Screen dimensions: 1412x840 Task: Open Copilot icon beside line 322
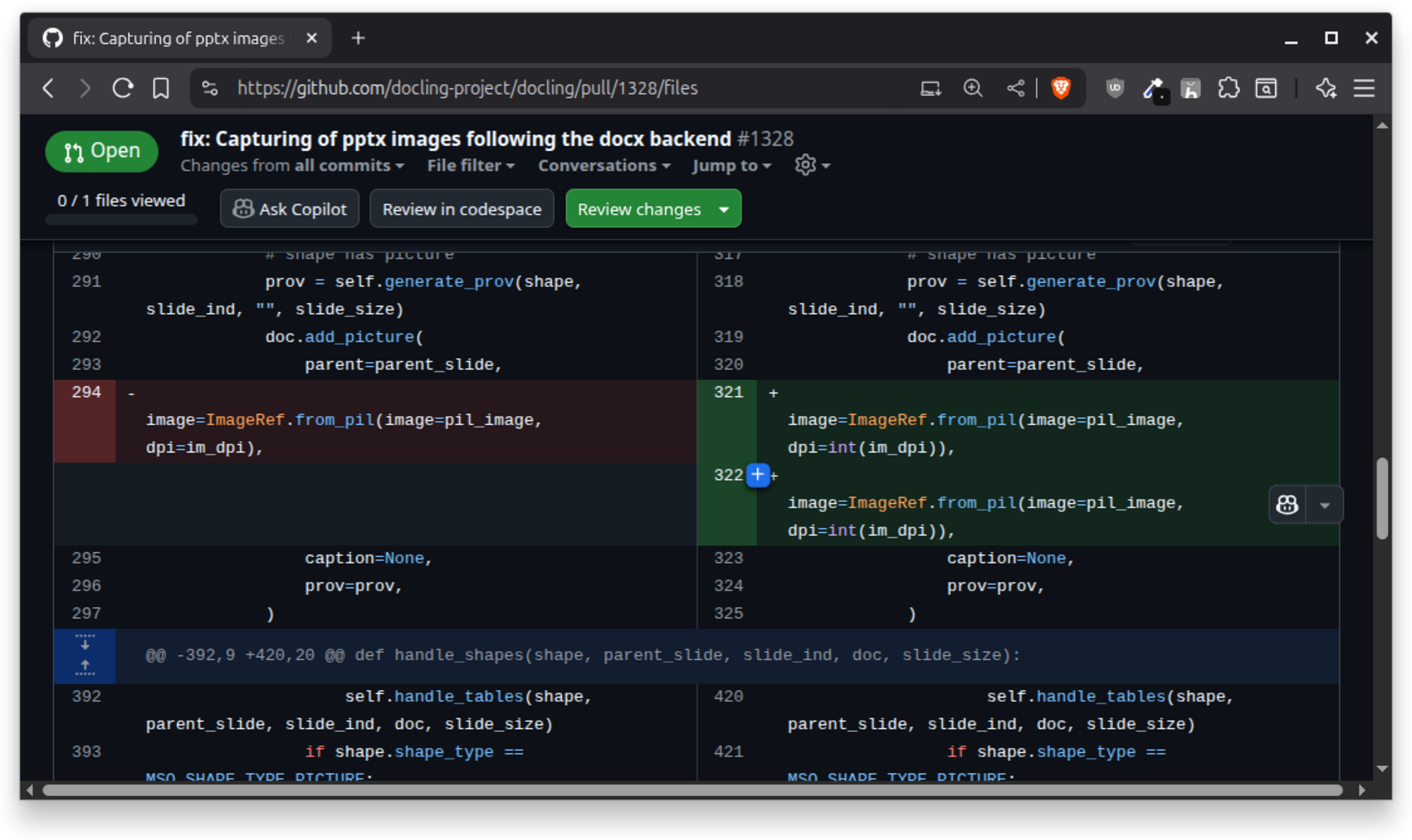(1287, 505)
